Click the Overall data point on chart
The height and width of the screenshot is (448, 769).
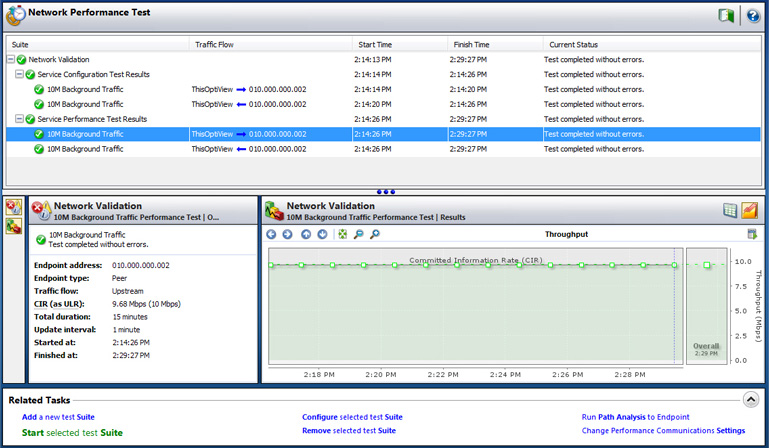706,265
